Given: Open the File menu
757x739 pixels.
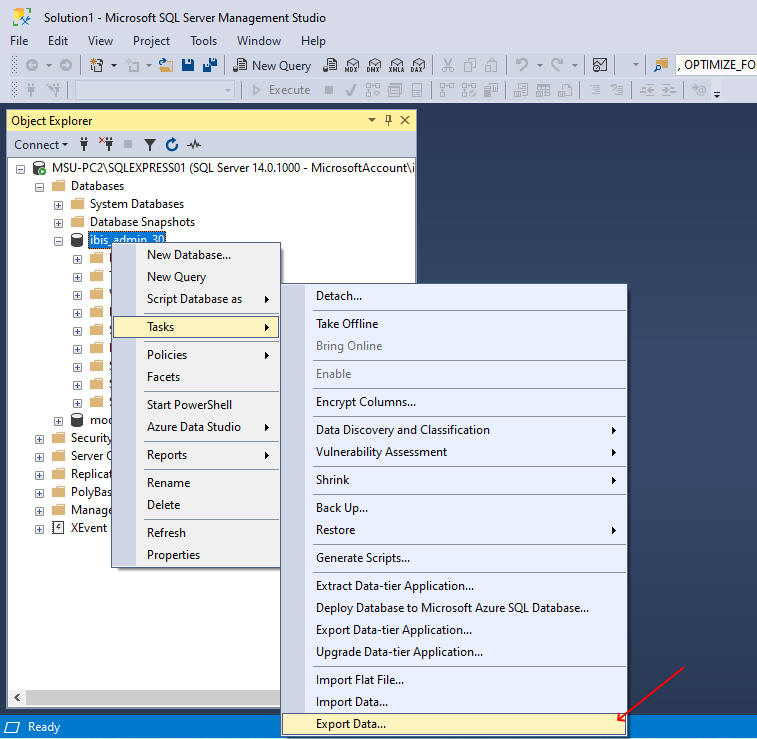Looking at the screenshot, I should [x=19, y=41].
